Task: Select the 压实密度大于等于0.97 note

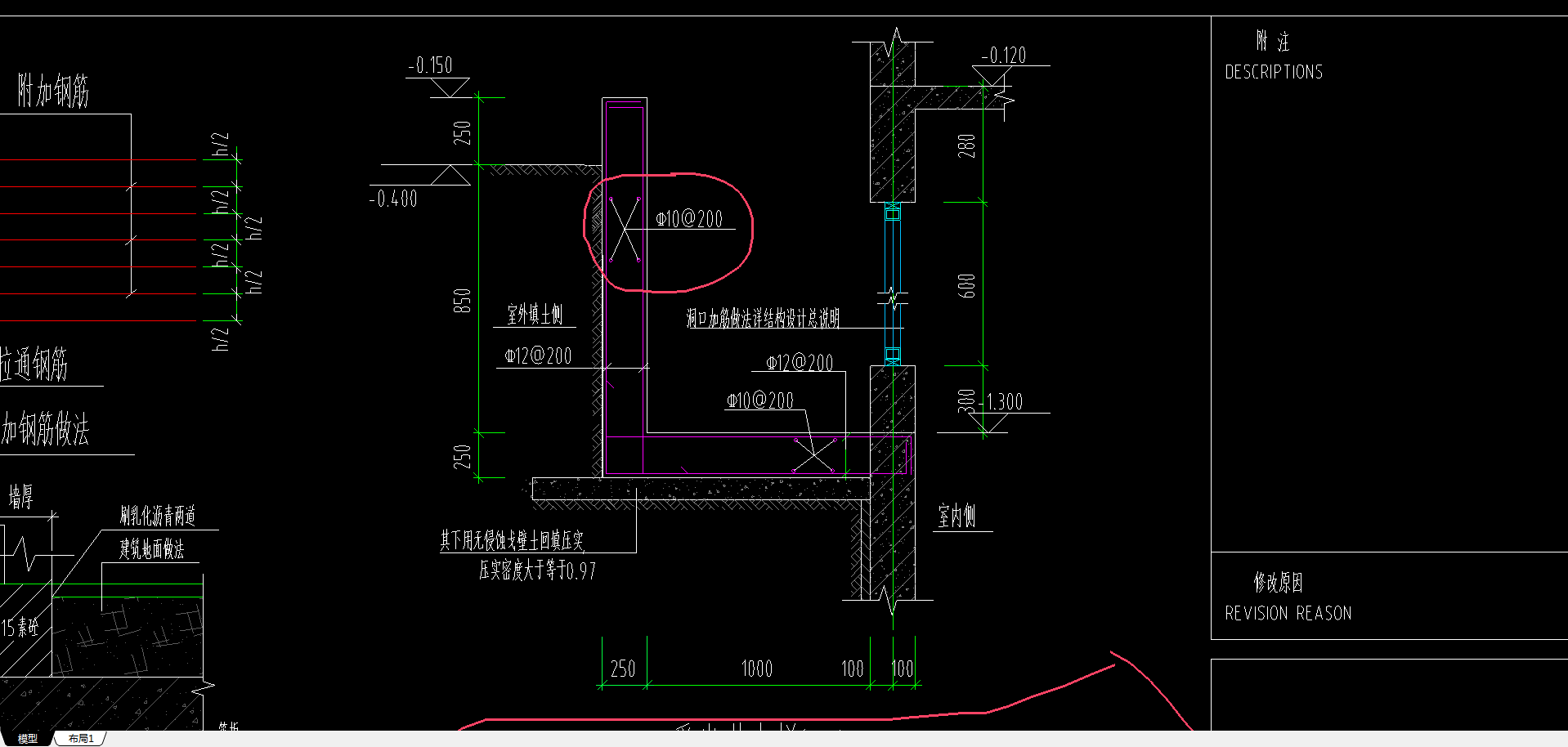Action: 537,570
